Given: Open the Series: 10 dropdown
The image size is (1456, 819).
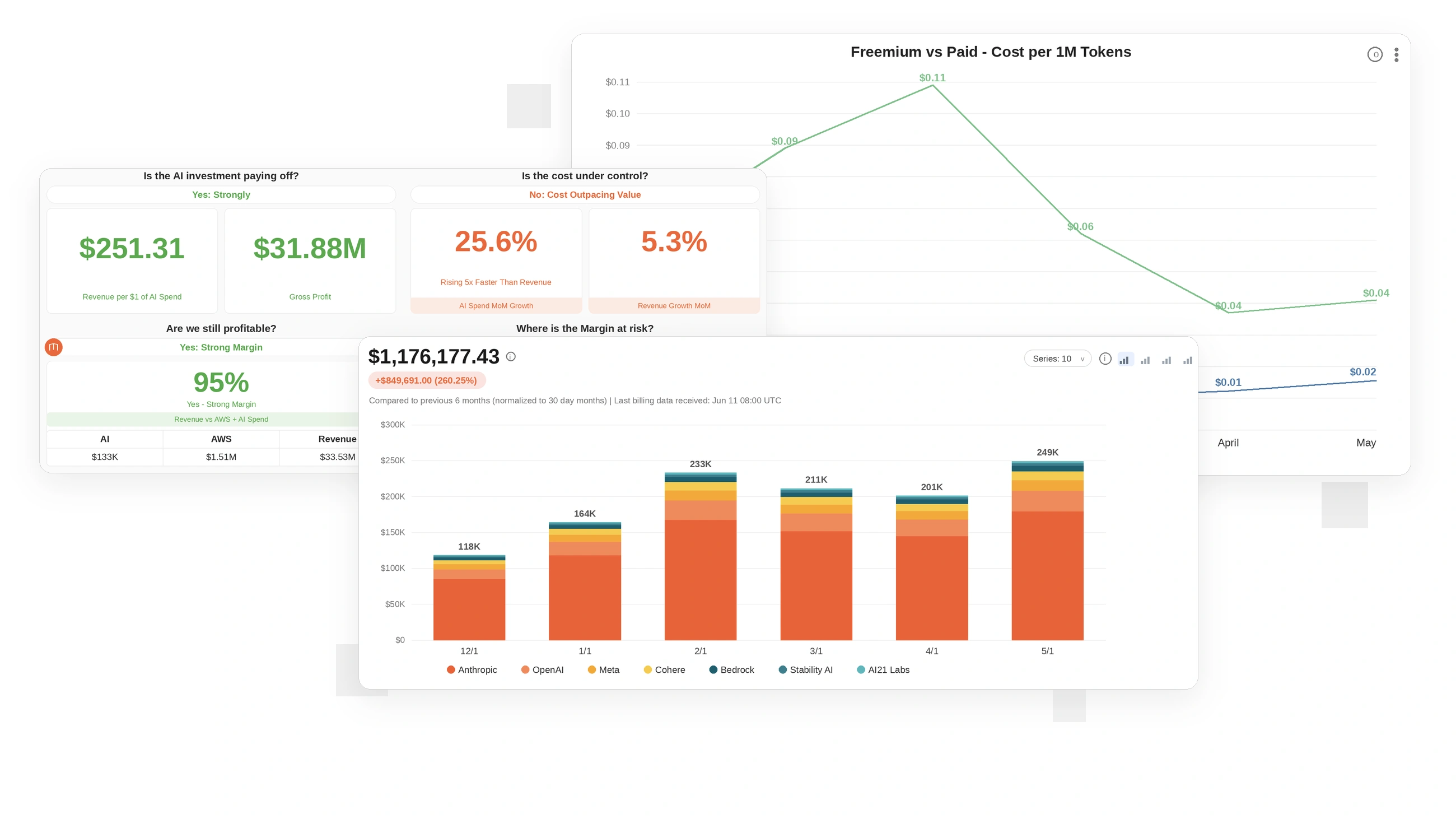Looking at the screenshot, I should point(1057,359).
